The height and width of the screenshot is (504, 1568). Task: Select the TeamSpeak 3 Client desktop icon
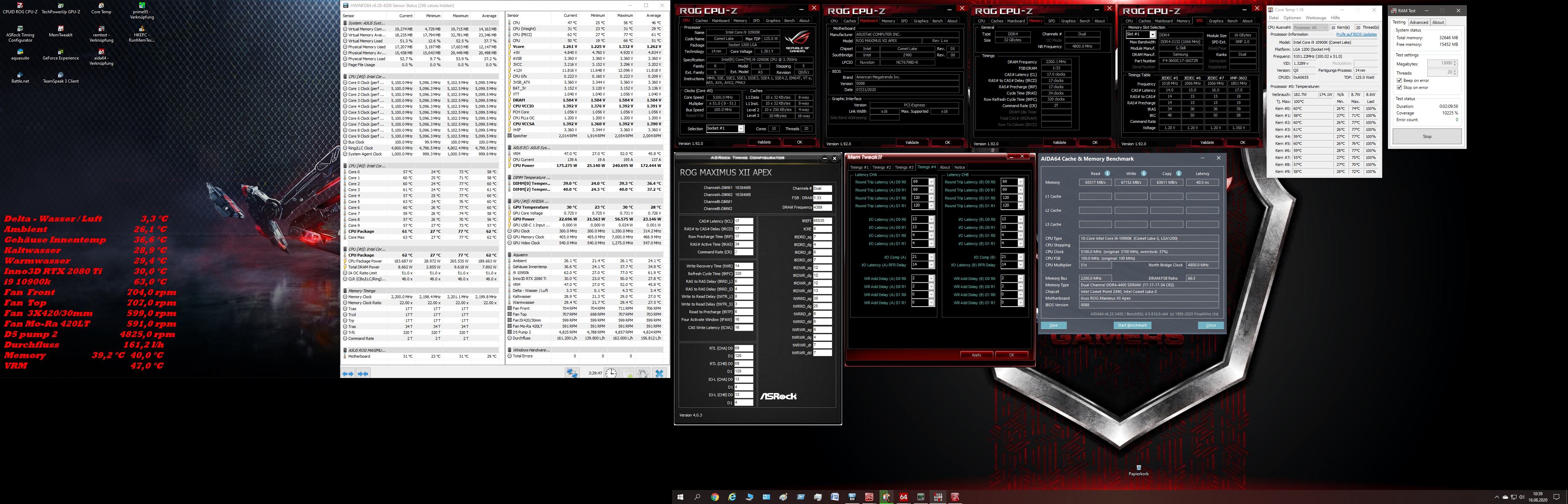[x=60, y=77]
